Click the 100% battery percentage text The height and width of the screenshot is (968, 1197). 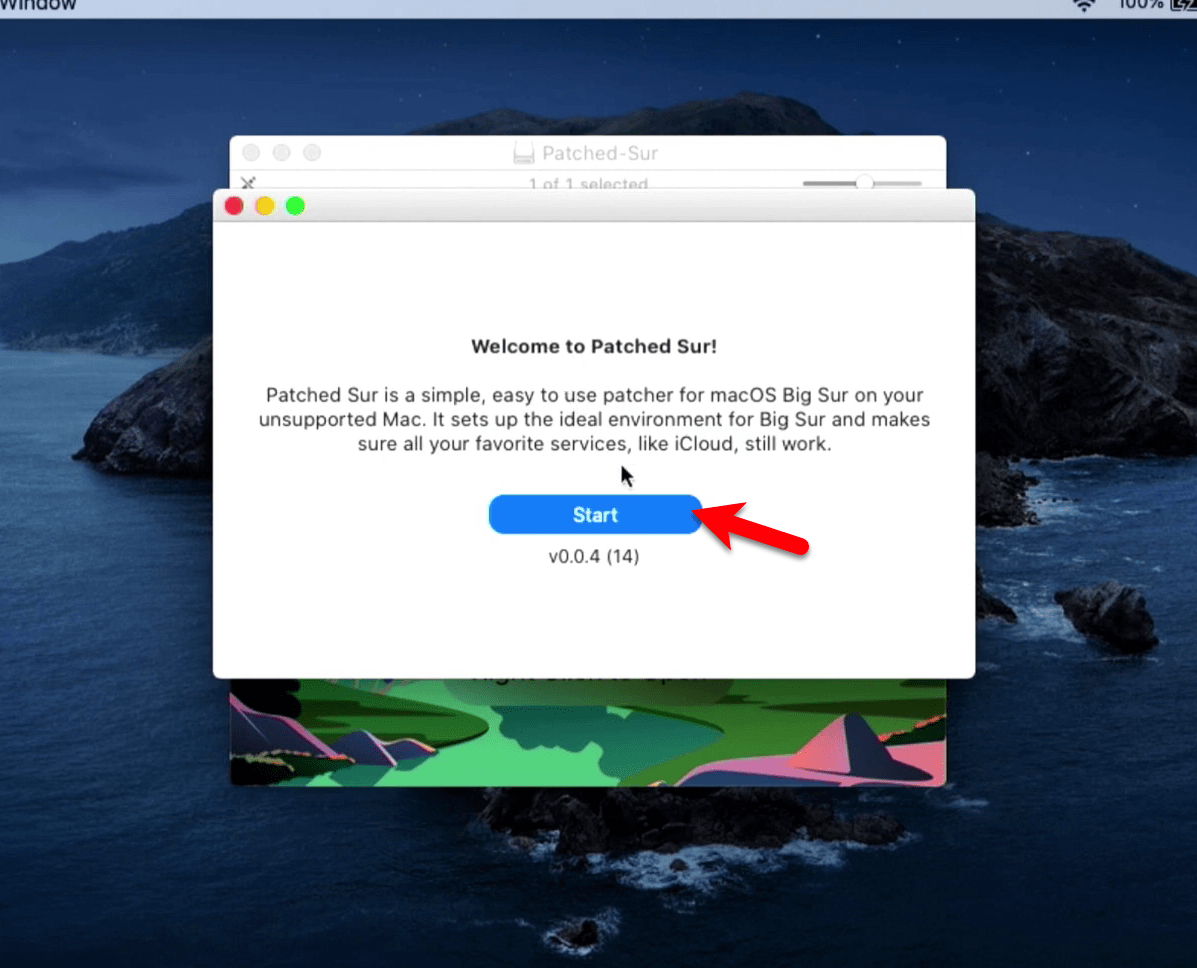[1141, 5]
